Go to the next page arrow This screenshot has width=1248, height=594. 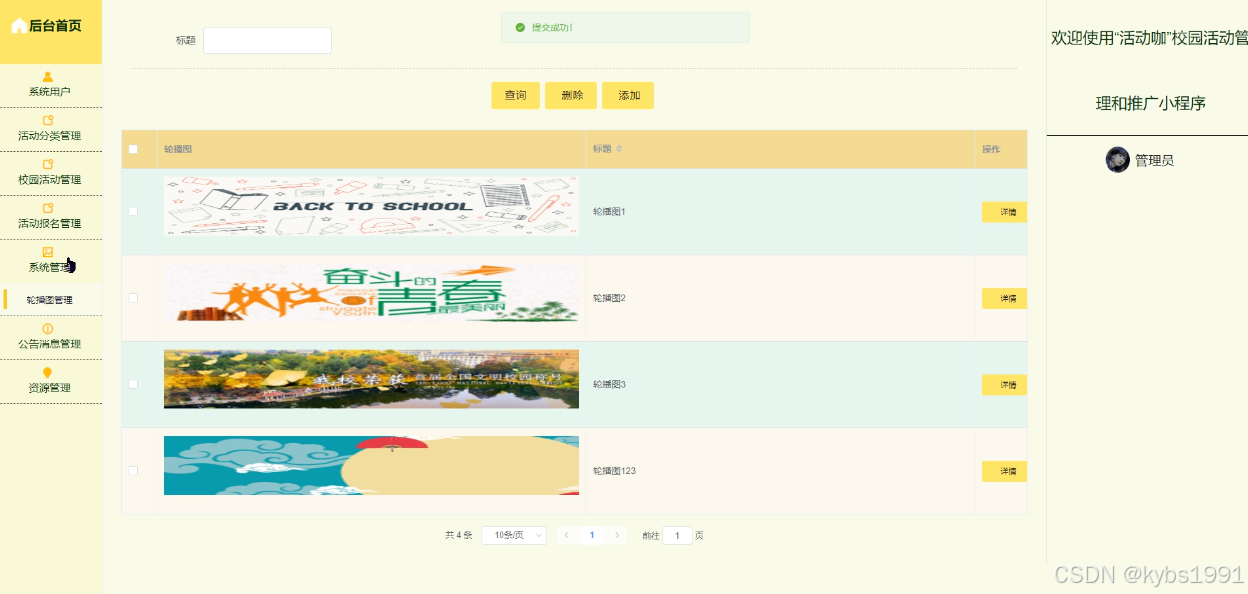[x=617, y=535]
